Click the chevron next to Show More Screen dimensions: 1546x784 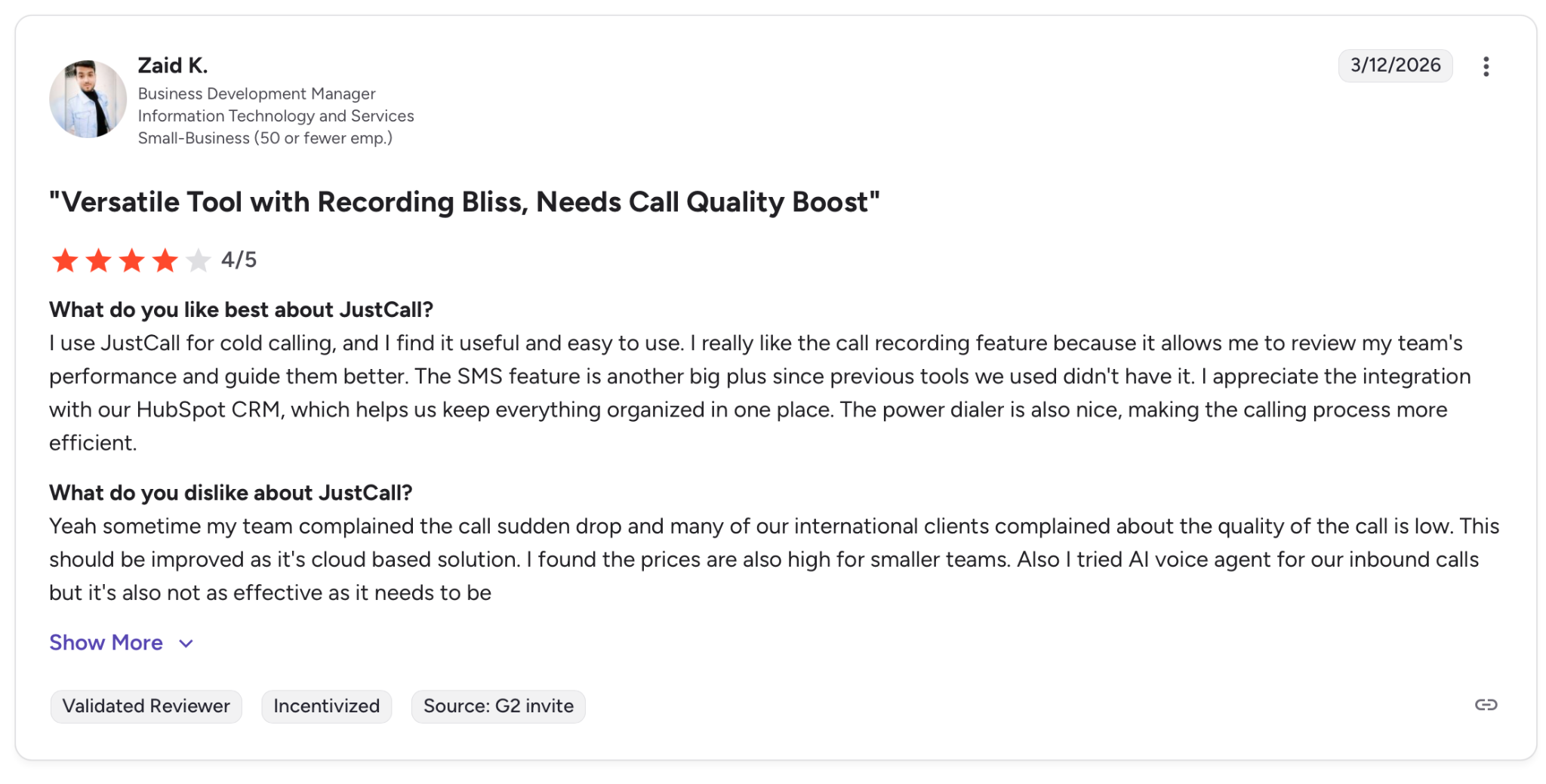[186, 644]
